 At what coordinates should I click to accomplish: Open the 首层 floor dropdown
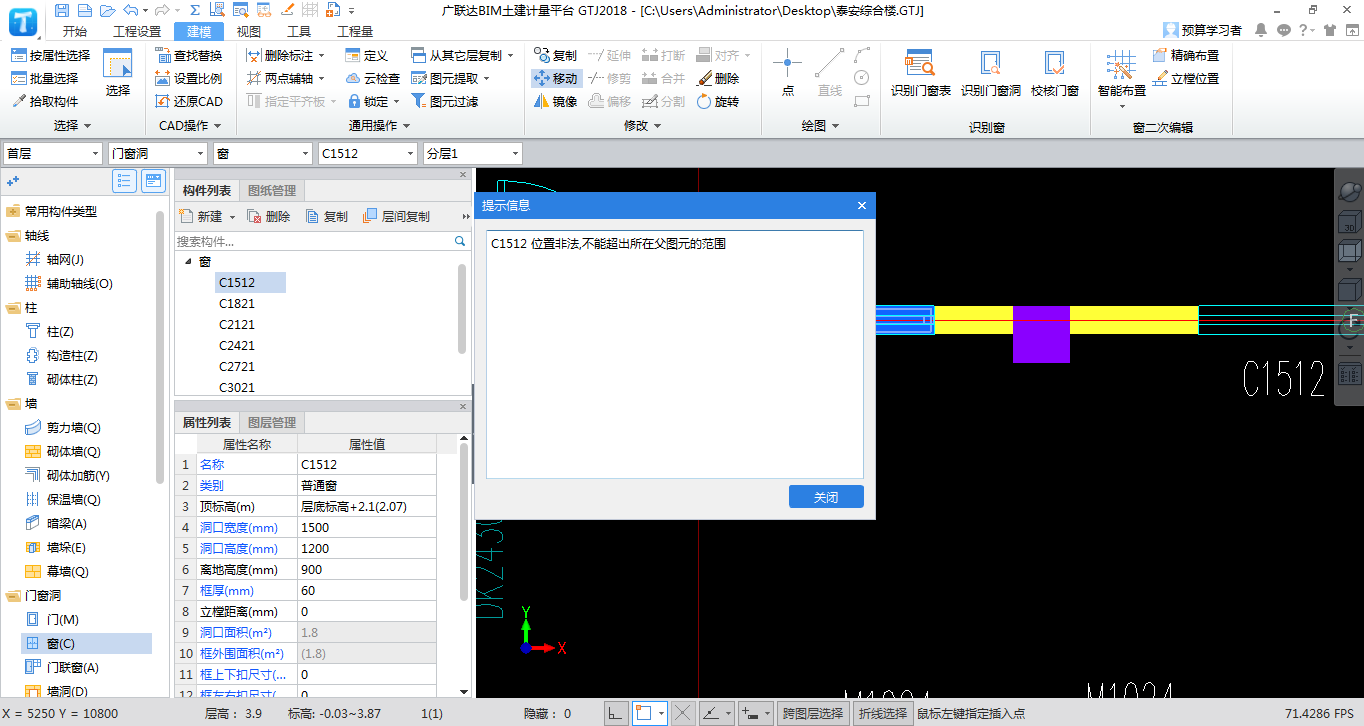pos(53,153)
